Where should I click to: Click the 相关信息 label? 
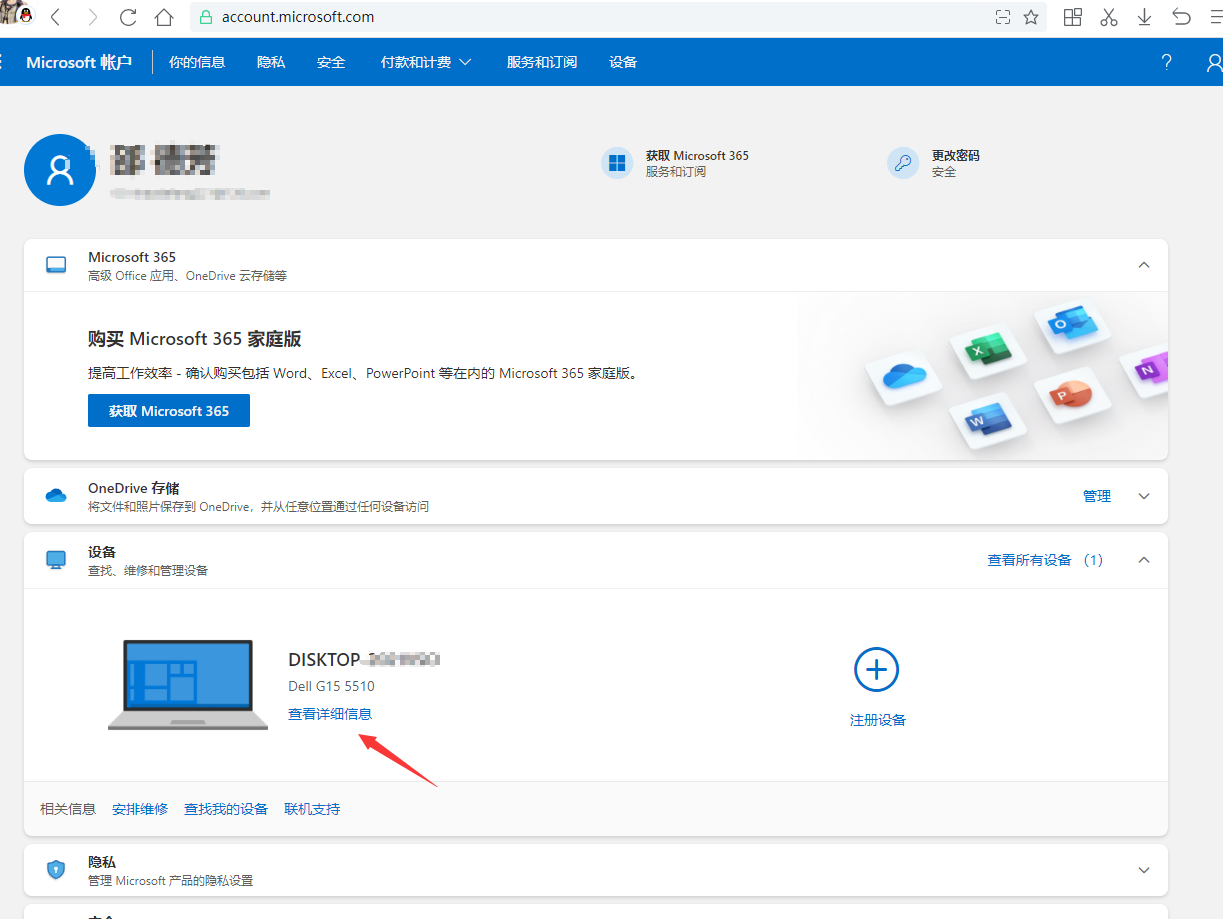(68, 809)
